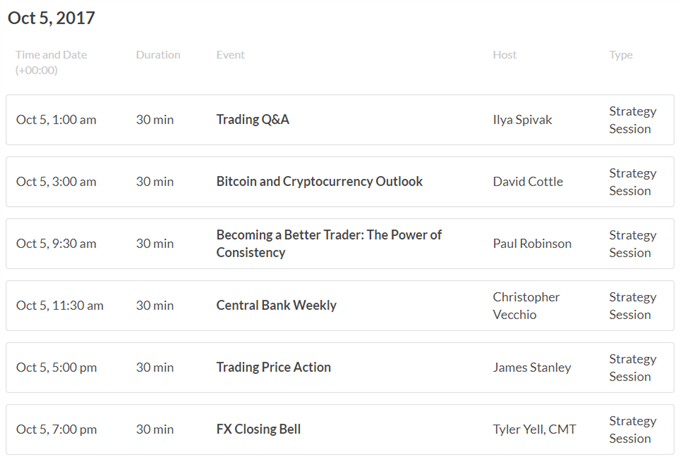Select host James Stanley
680x461 pixels.
click(532, 367)
